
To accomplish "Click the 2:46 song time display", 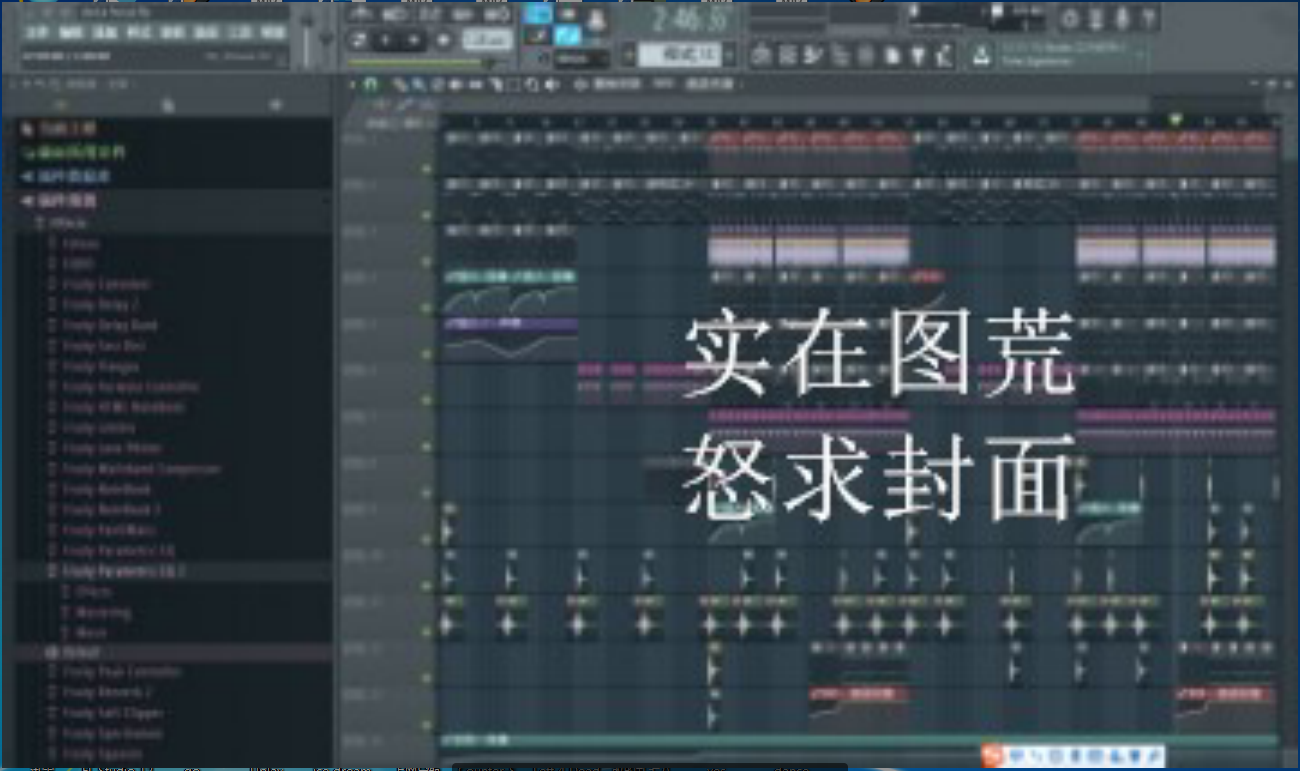I will point(688,20).
